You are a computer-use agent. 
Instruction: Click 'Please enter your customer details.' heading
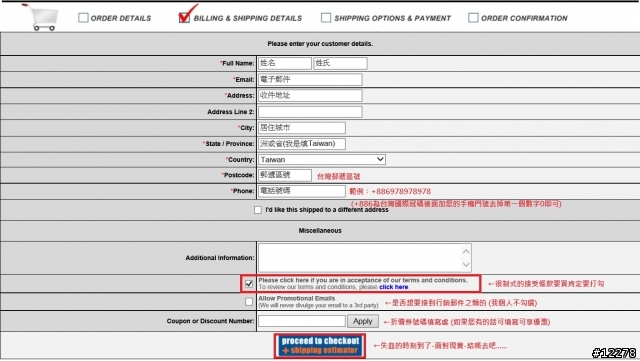[x=320, y=44]
